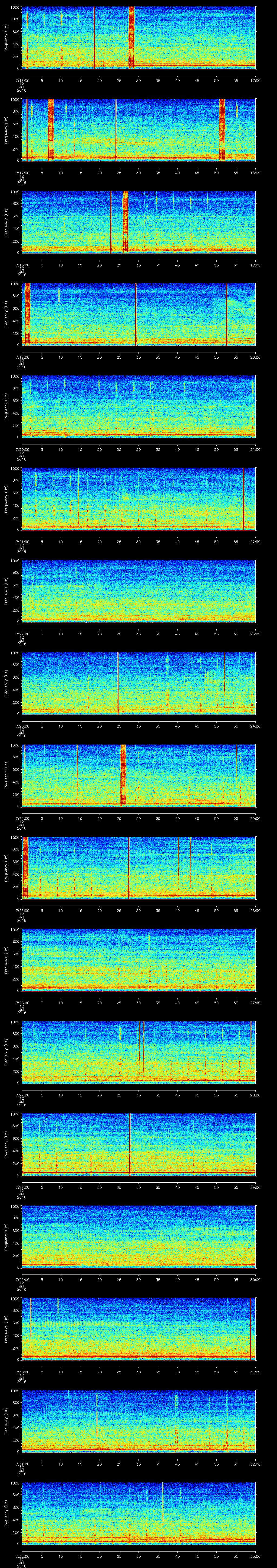Click end label '18:00' under the 7:17:00 spectrogram
Screen dimensions: 277x1568
point(255,173)
